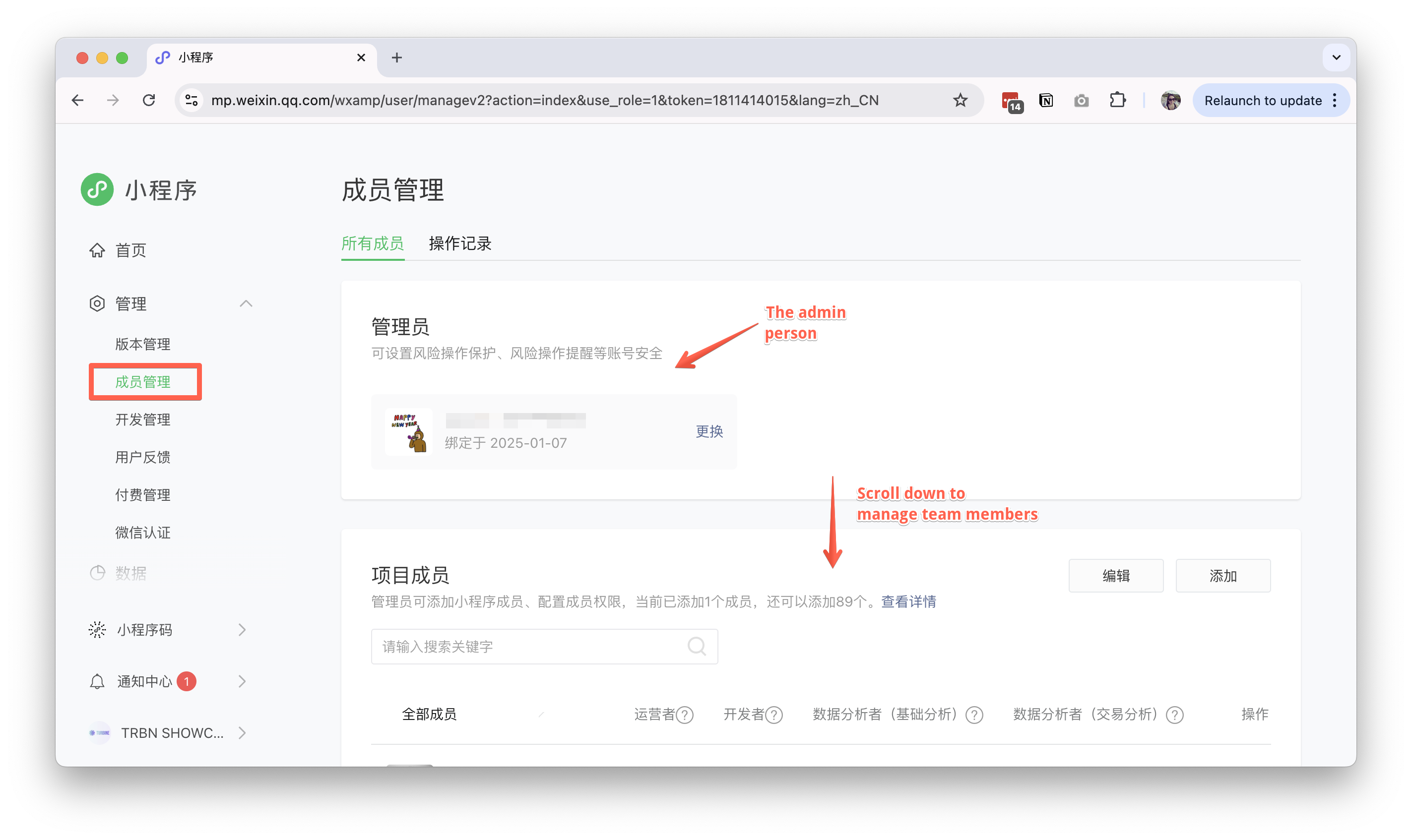Focus the member search keyword field
This screenshot has height=840, width=1412.
pyautogui.click(x=526, y=647)
